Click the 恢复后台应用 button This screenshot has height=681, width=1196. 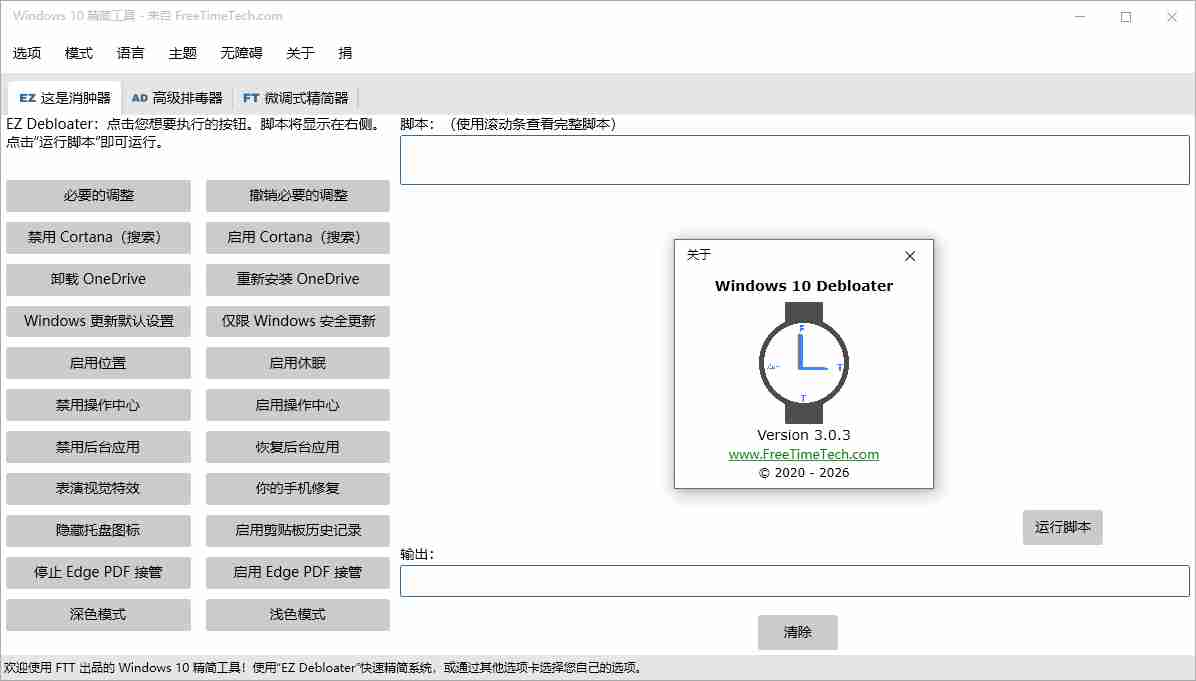pyautogui.click(x=297, y=447)
